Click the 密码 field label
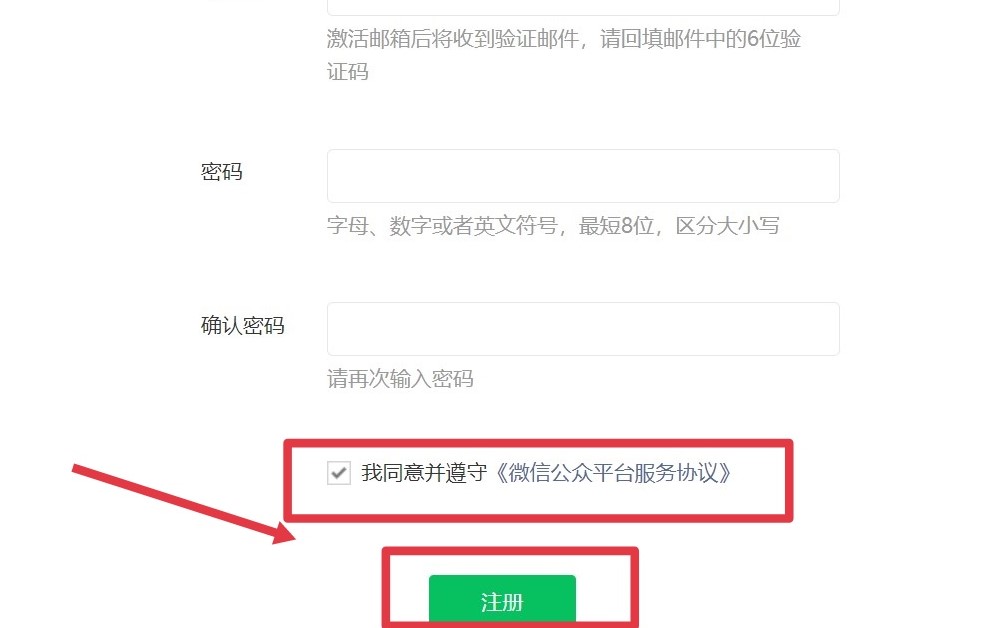The width and height of the screenshot is (996, 628). coord(222,172)
